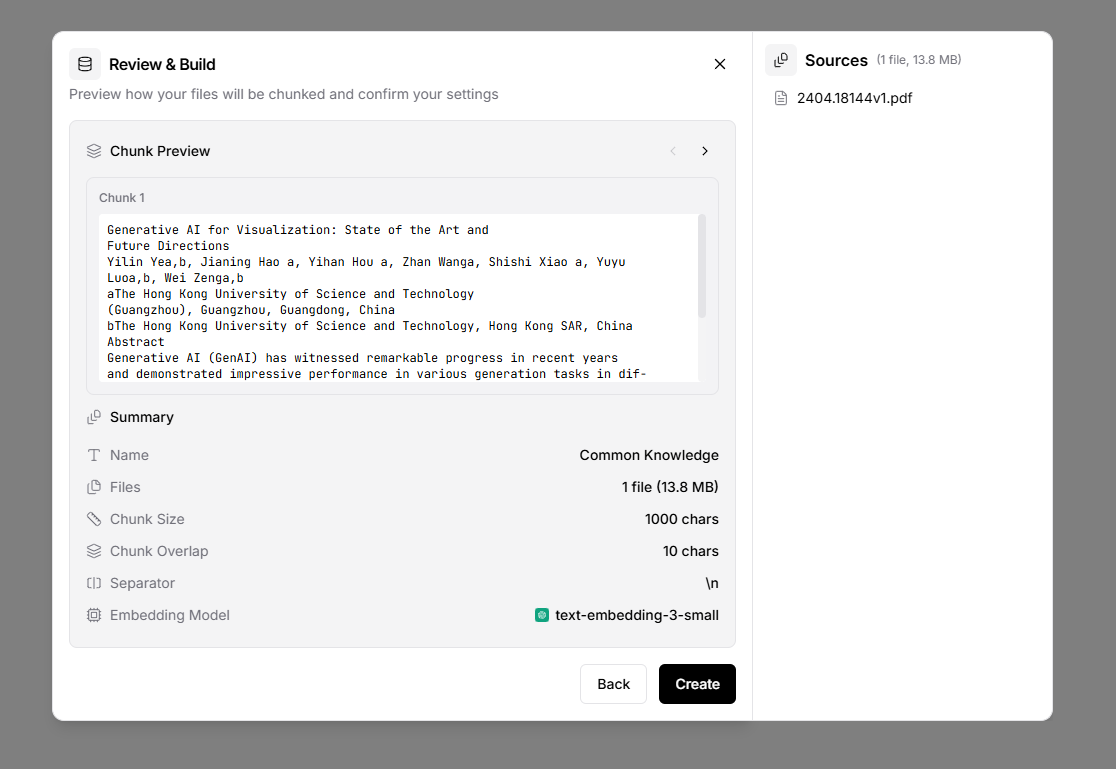Click the OpenAI logo beside text-embedding-3-small

(x=542, y=615)
